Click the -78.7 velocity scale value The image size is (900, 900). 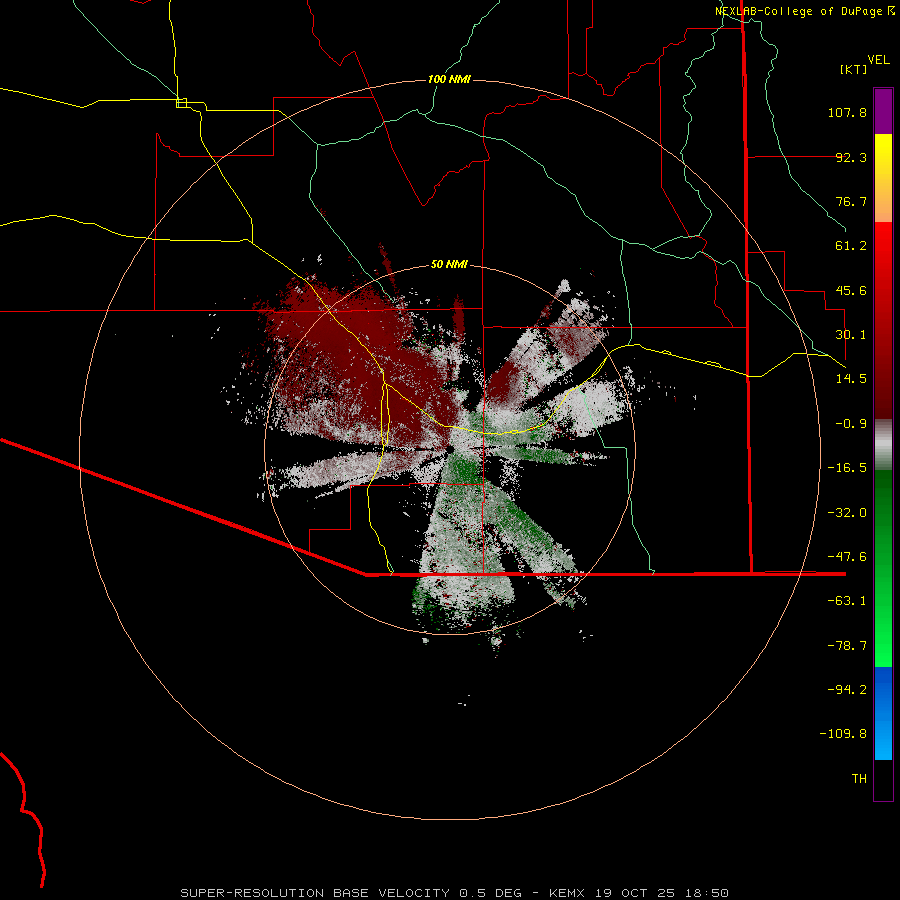pyautogui.click(x=847, y=646)
